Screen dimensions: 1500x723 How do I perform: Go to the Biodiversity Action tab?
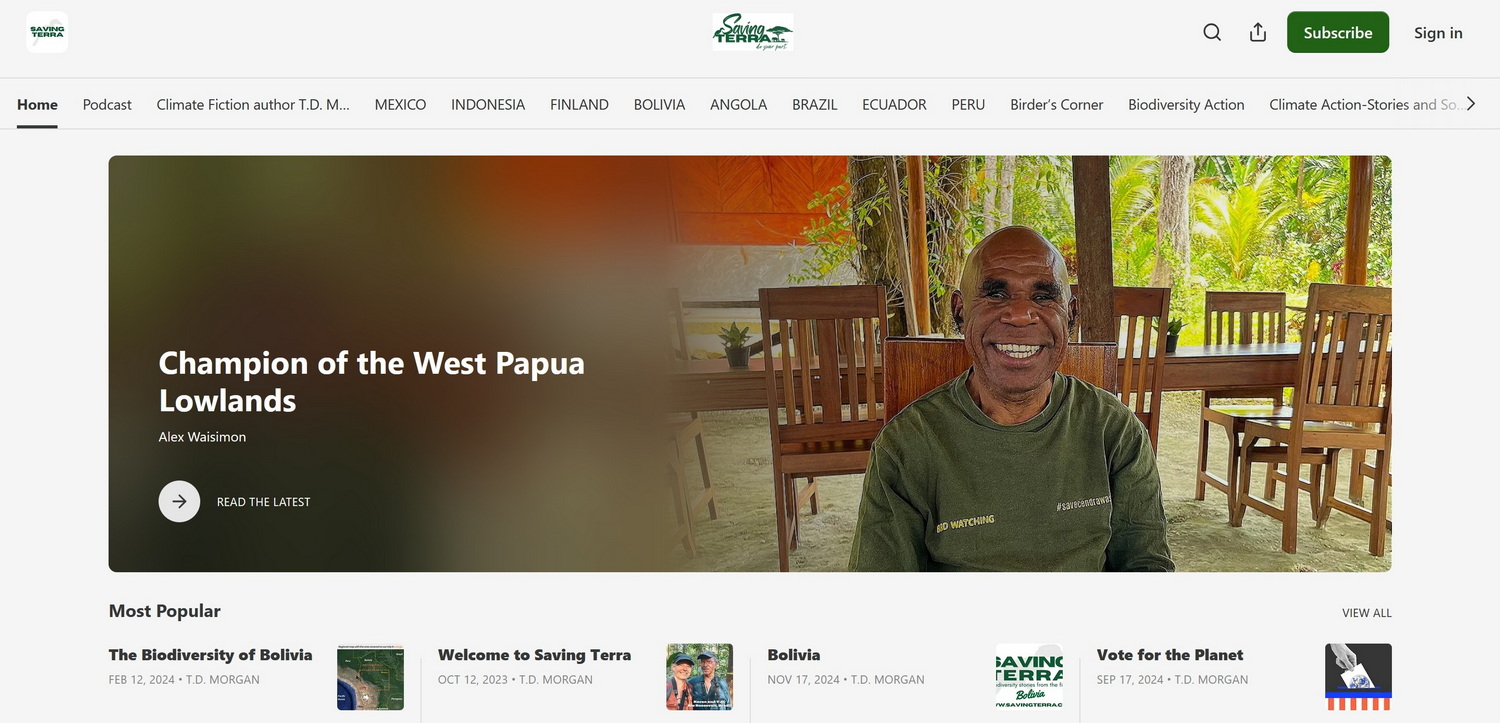click(x=1186, y=104)
